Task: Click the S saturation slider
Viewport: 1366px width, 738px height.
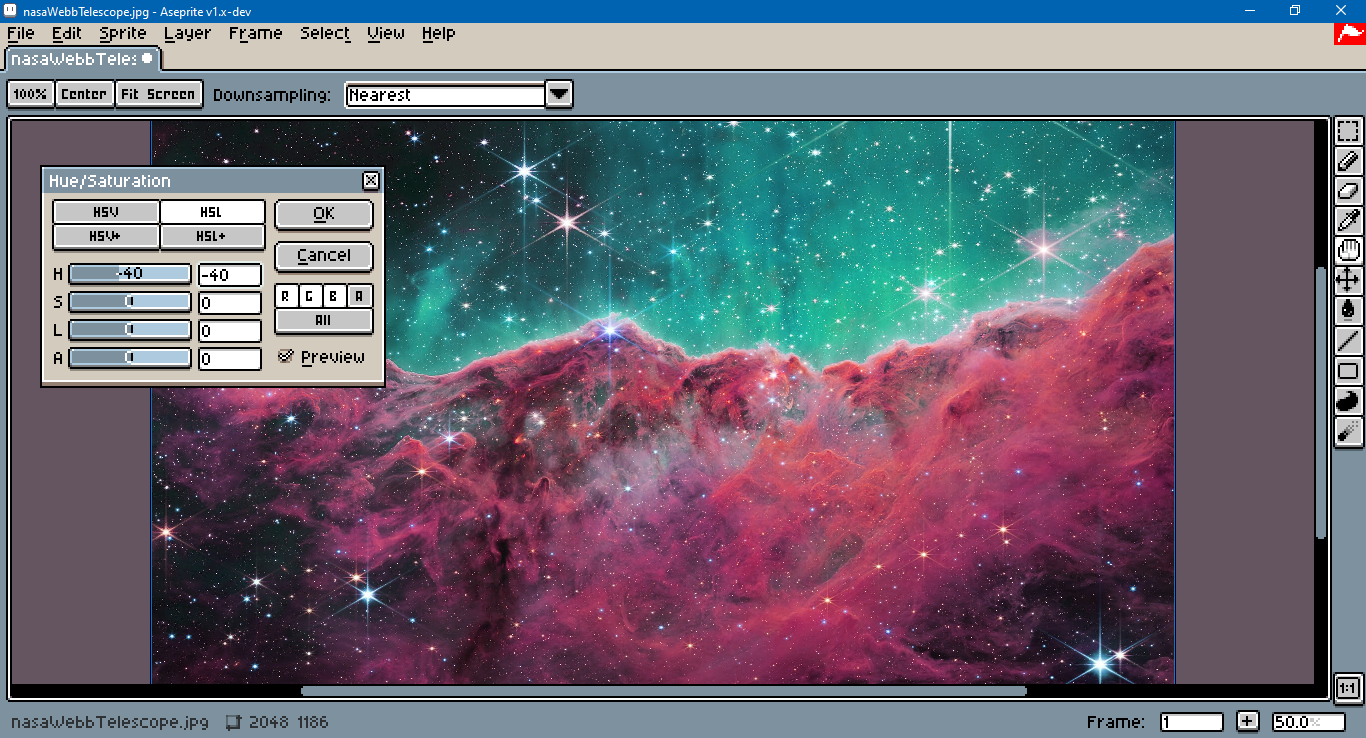Action: [130, 302]
